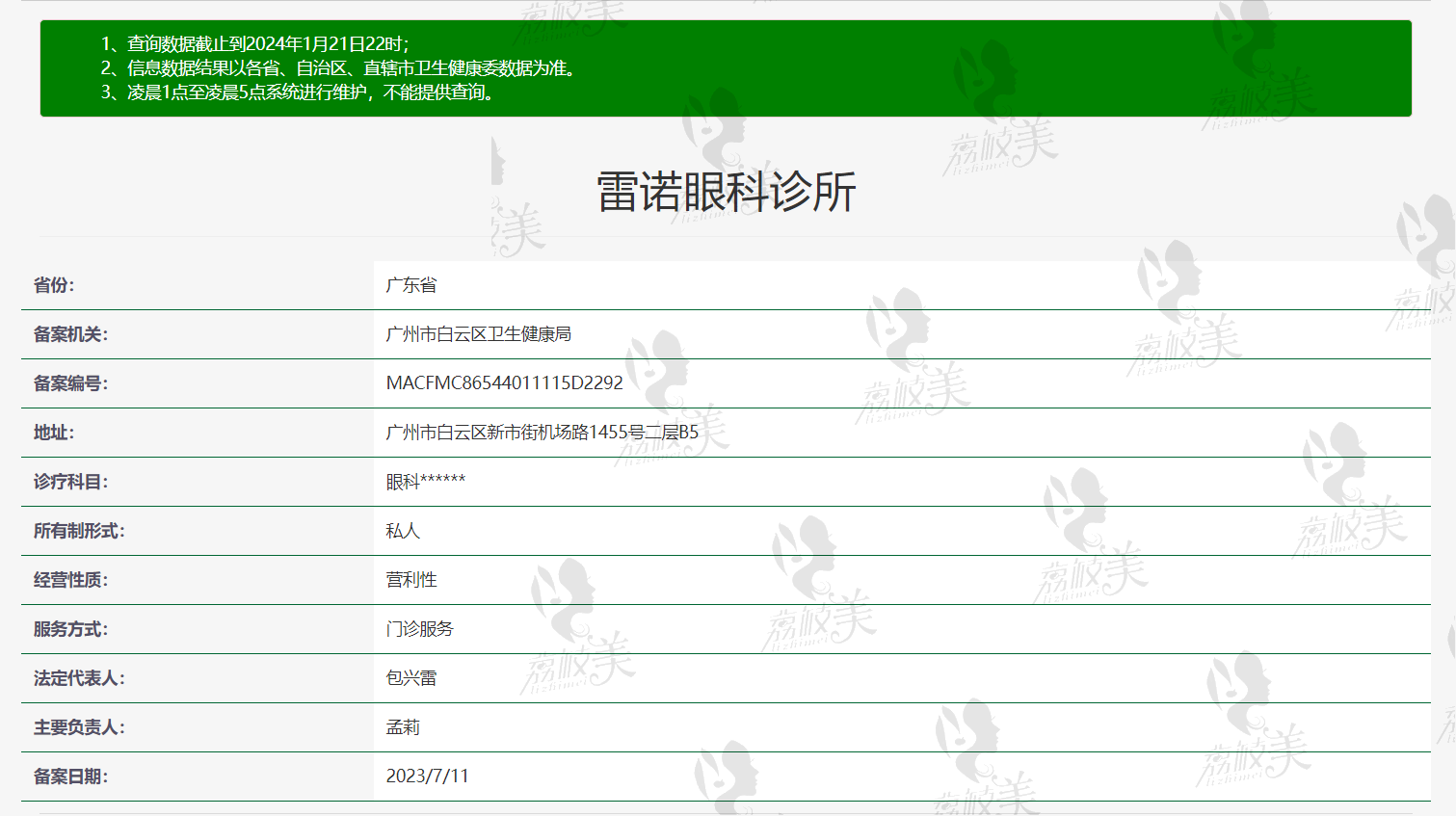Click the 主要负责人 label
1456x816 pixels.
coord(79,727)
